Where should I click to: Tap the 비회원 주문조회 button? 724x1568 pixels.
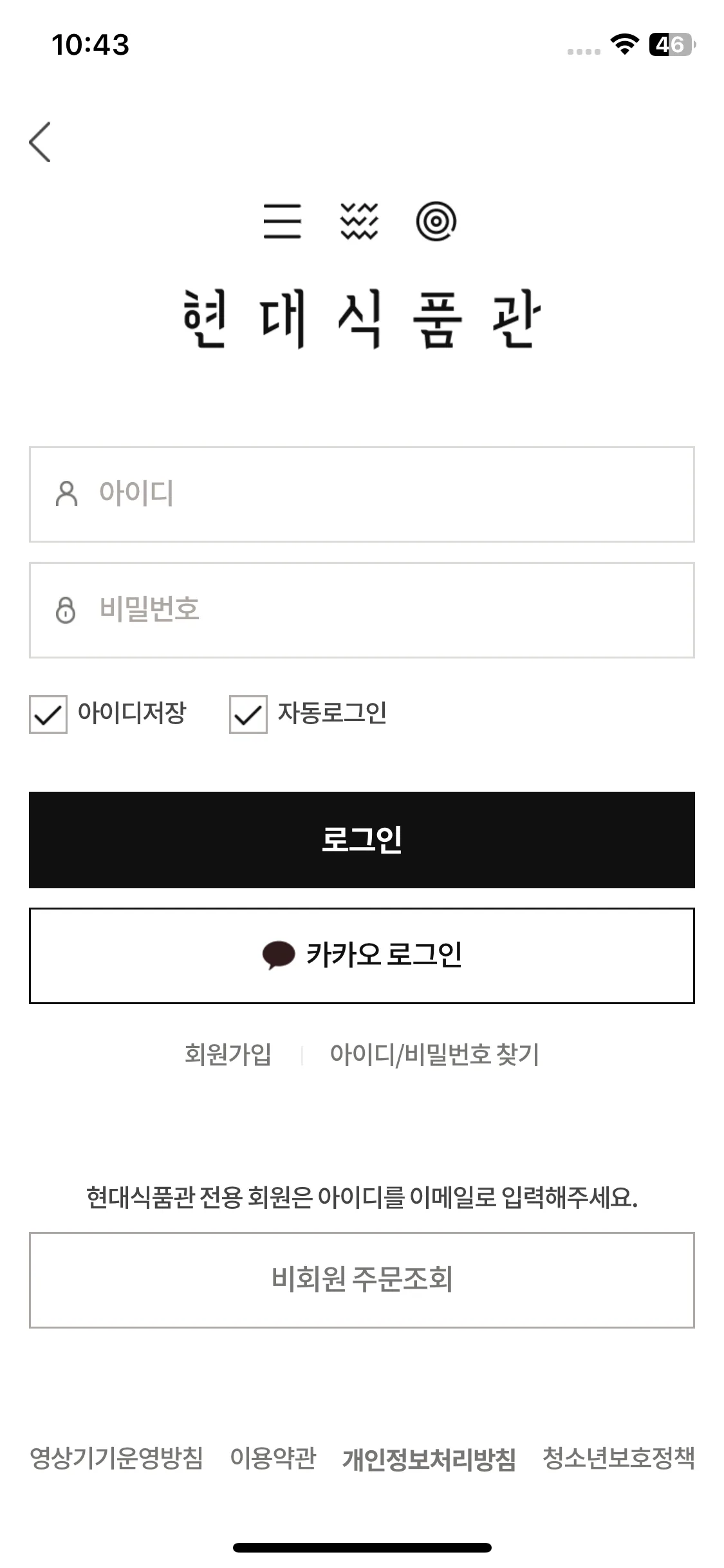pyautogui.click(x=362, y=1280)
